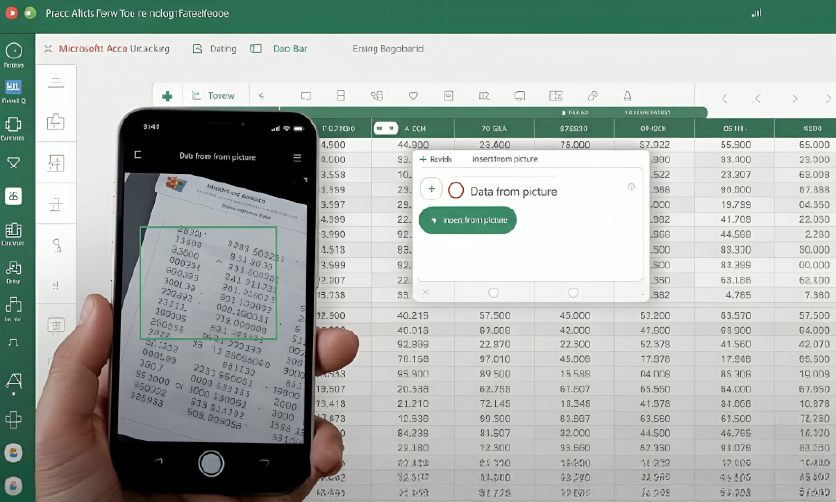The width and height of the screenshot is (836, 502).
Task: Click the X icon at popup bottom-left
Action: coord(425,292)
